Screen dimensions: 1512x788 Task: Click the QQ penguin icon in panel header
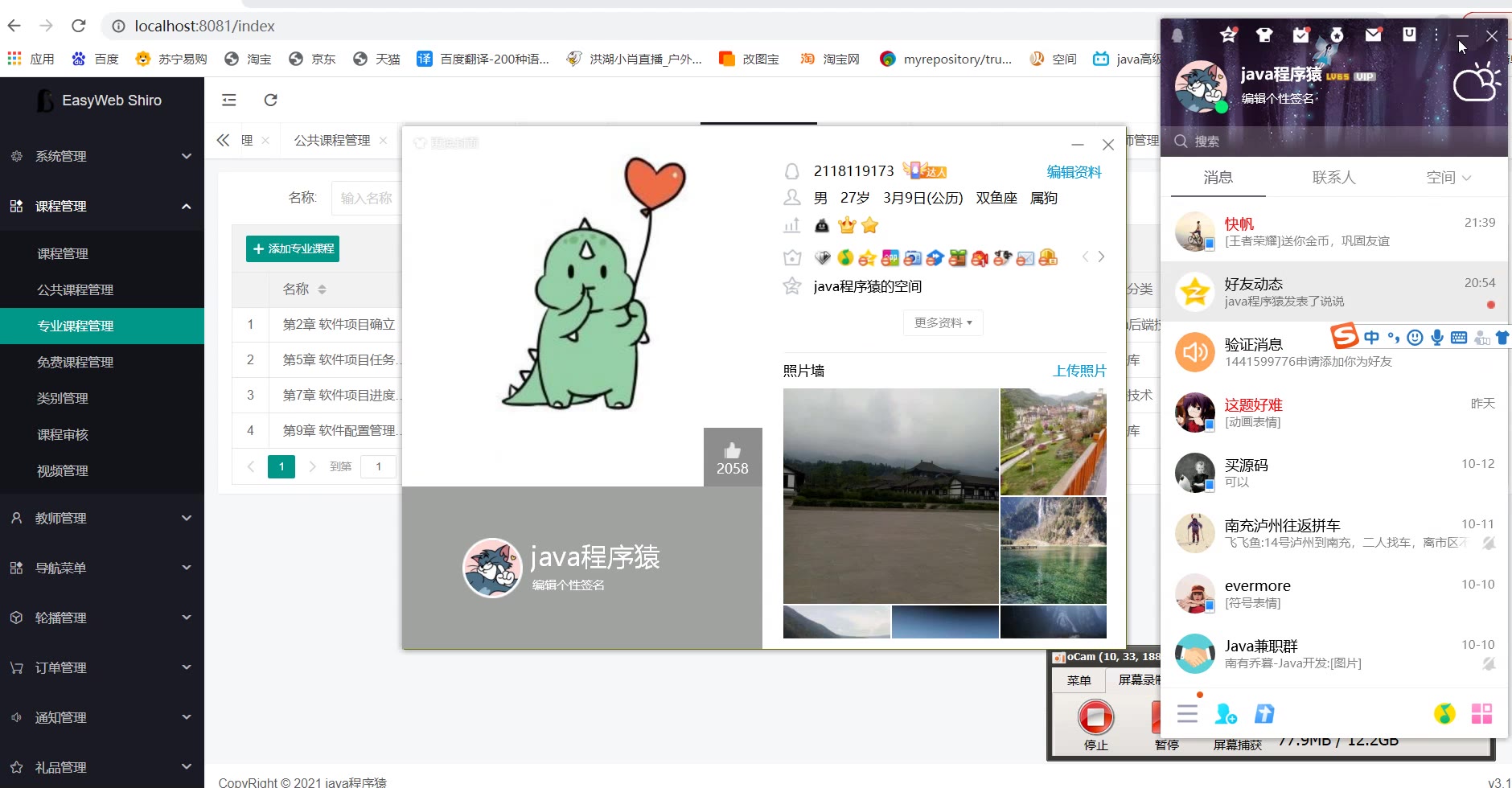coord(1177,35)
